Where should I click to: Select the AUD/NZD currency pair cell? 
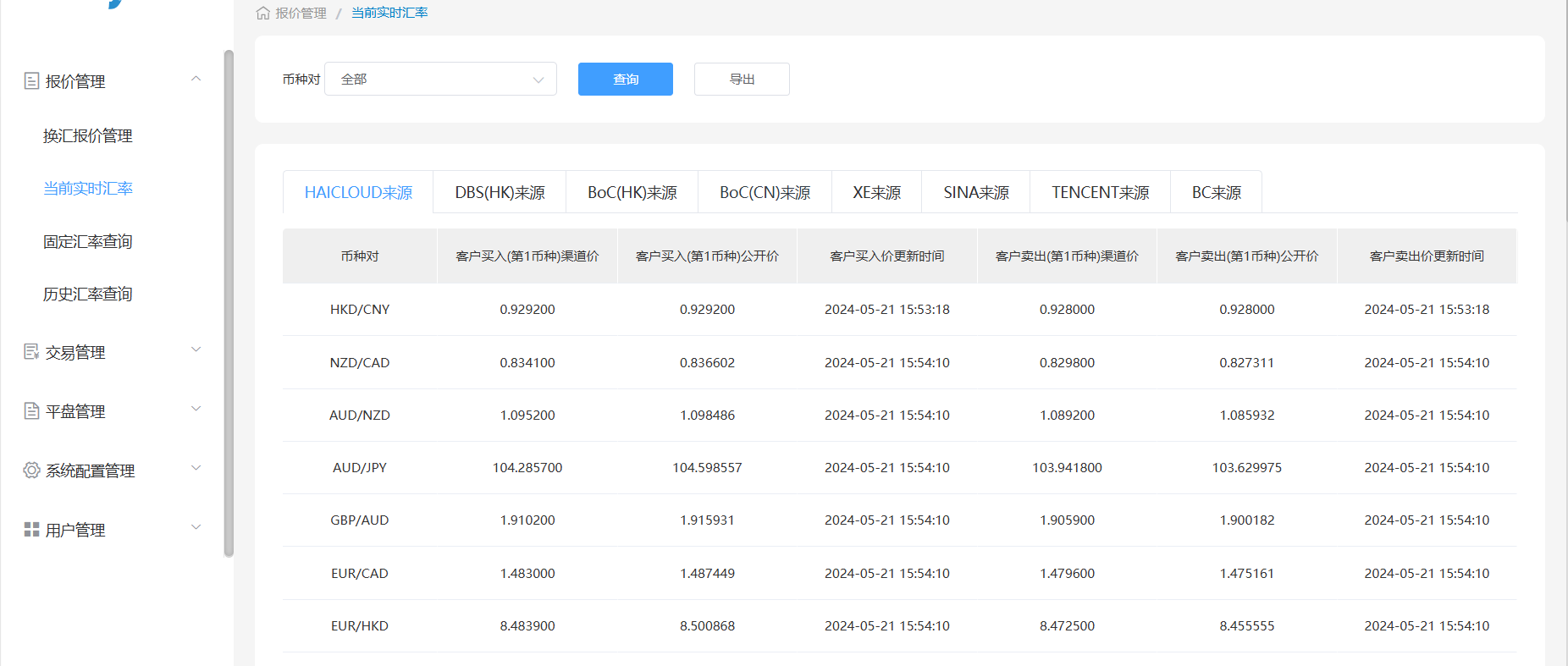coord(360,416)
